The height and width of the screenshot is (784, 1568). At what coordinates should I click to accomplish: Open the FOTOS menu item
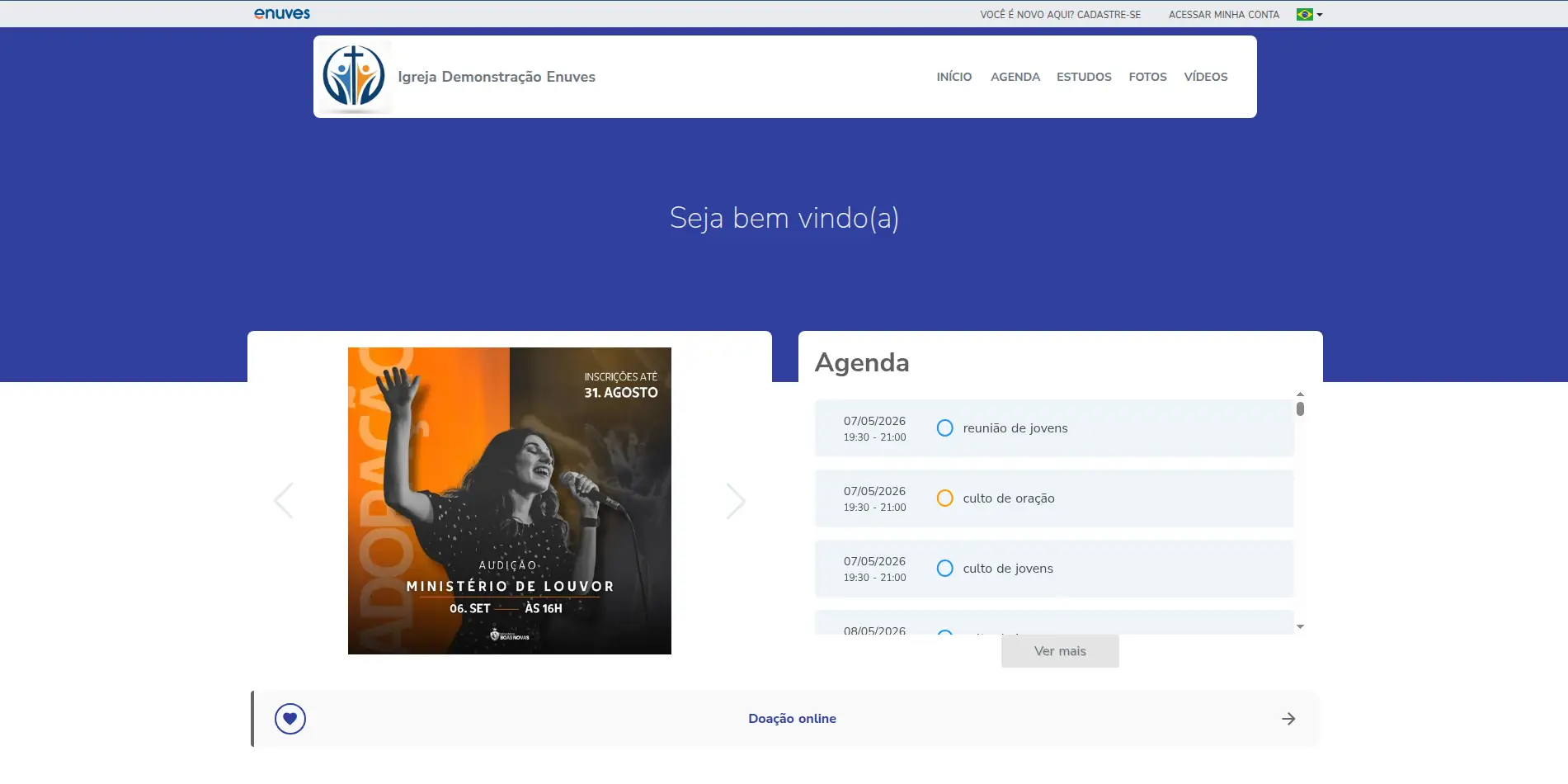(1147, 77)
